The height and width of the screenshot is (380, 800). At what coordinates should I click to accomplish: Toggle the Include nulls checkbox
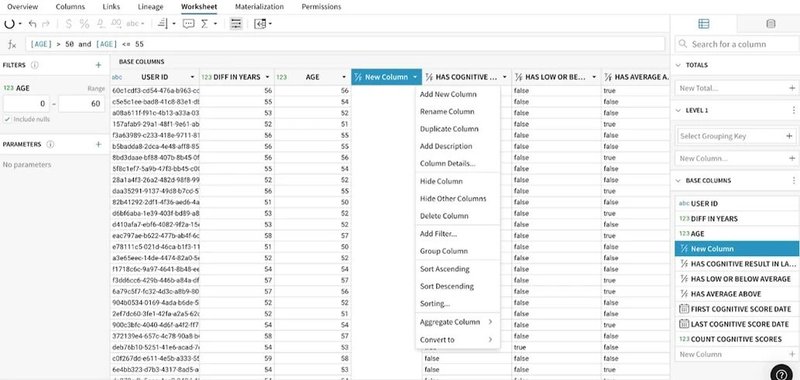[7, 119]
